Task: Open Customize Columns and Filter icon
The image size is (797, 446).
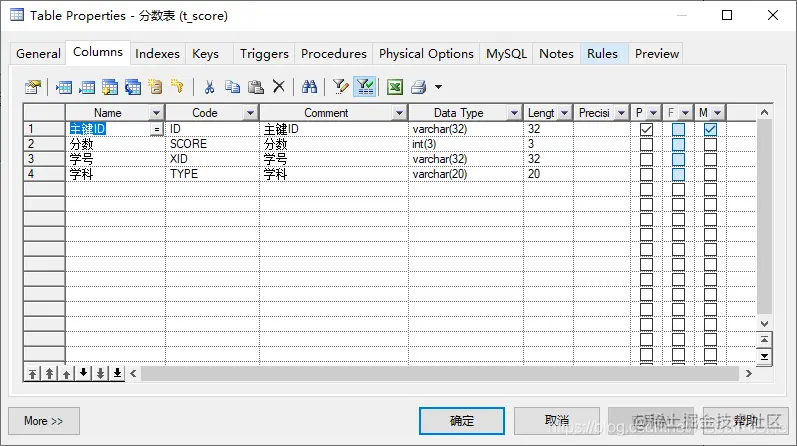Action: click(x=340, y=87)
